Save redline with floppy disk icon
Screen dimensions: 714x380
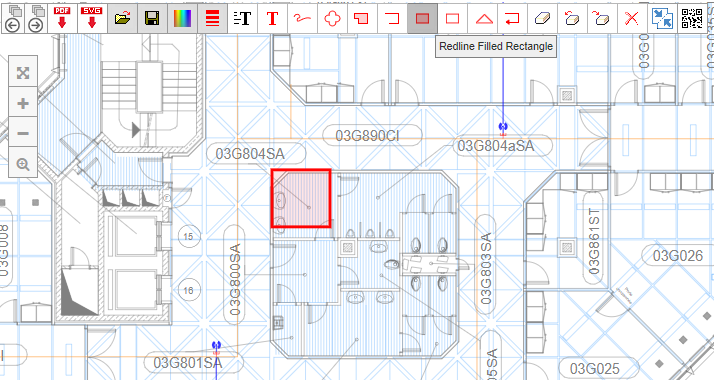pos(152,18)
